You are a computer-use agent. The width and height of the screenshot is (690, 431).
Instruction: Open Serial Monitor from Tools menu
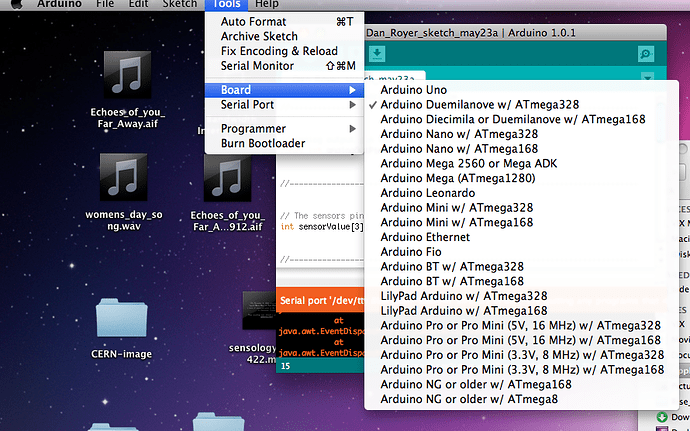pyautogui.click(x=284, y=66)
